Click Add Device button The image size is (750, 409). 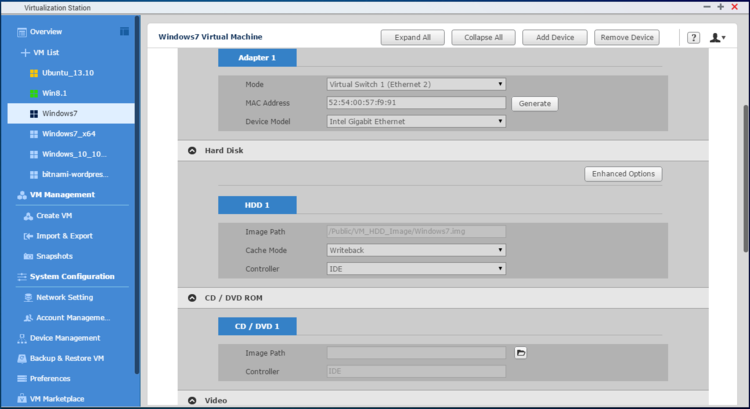click(x=555, y=37)
